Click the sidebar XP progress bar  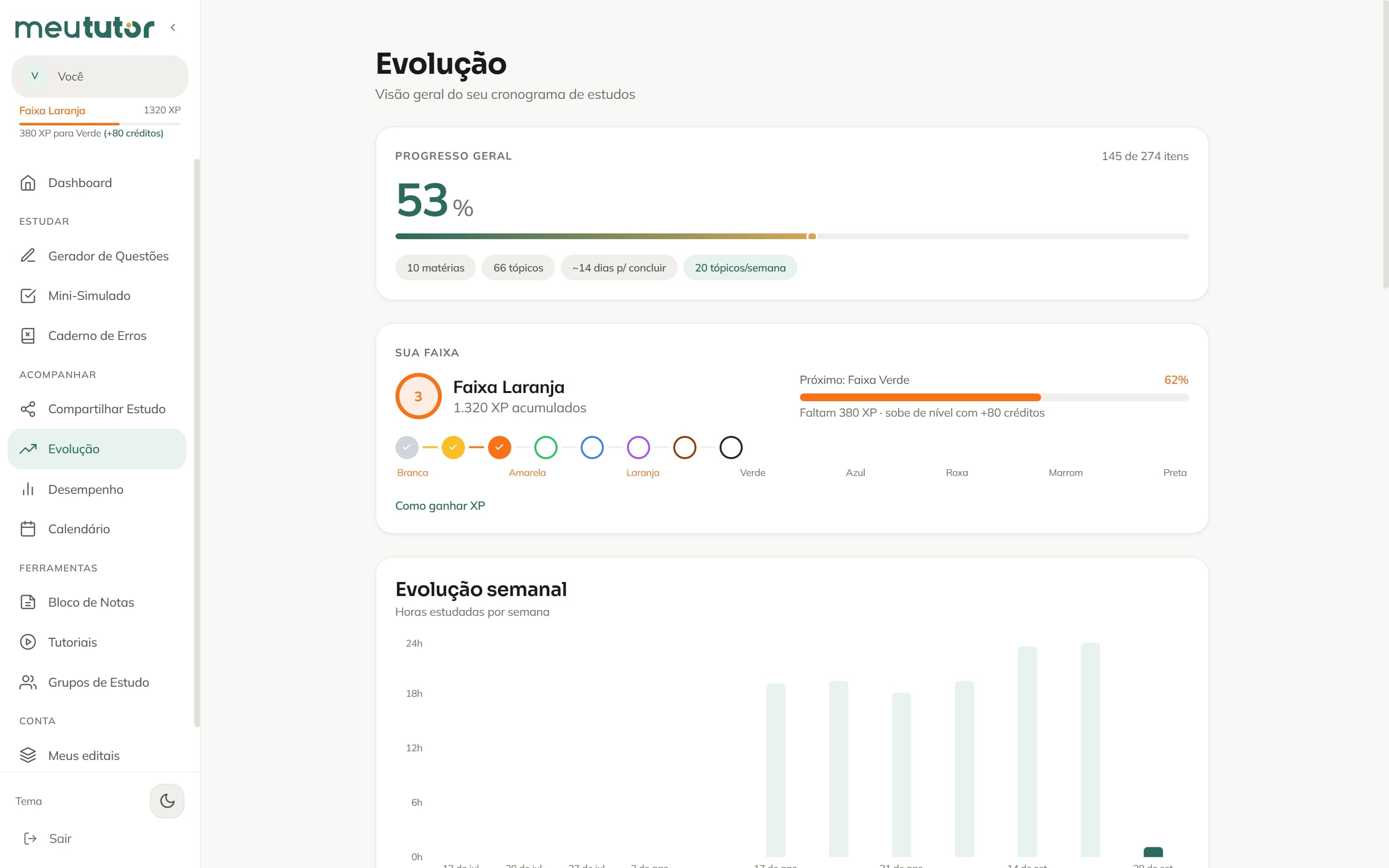(100, 124)
